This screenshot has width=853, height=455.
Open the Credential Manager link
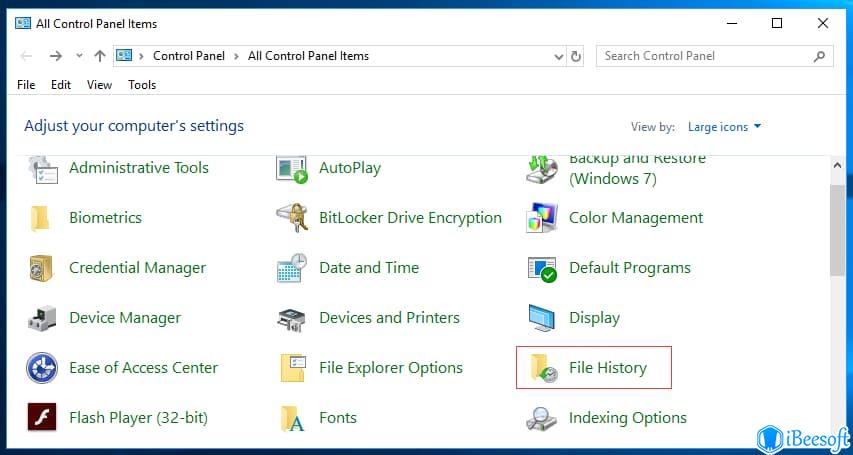click(x=138, y=268)
